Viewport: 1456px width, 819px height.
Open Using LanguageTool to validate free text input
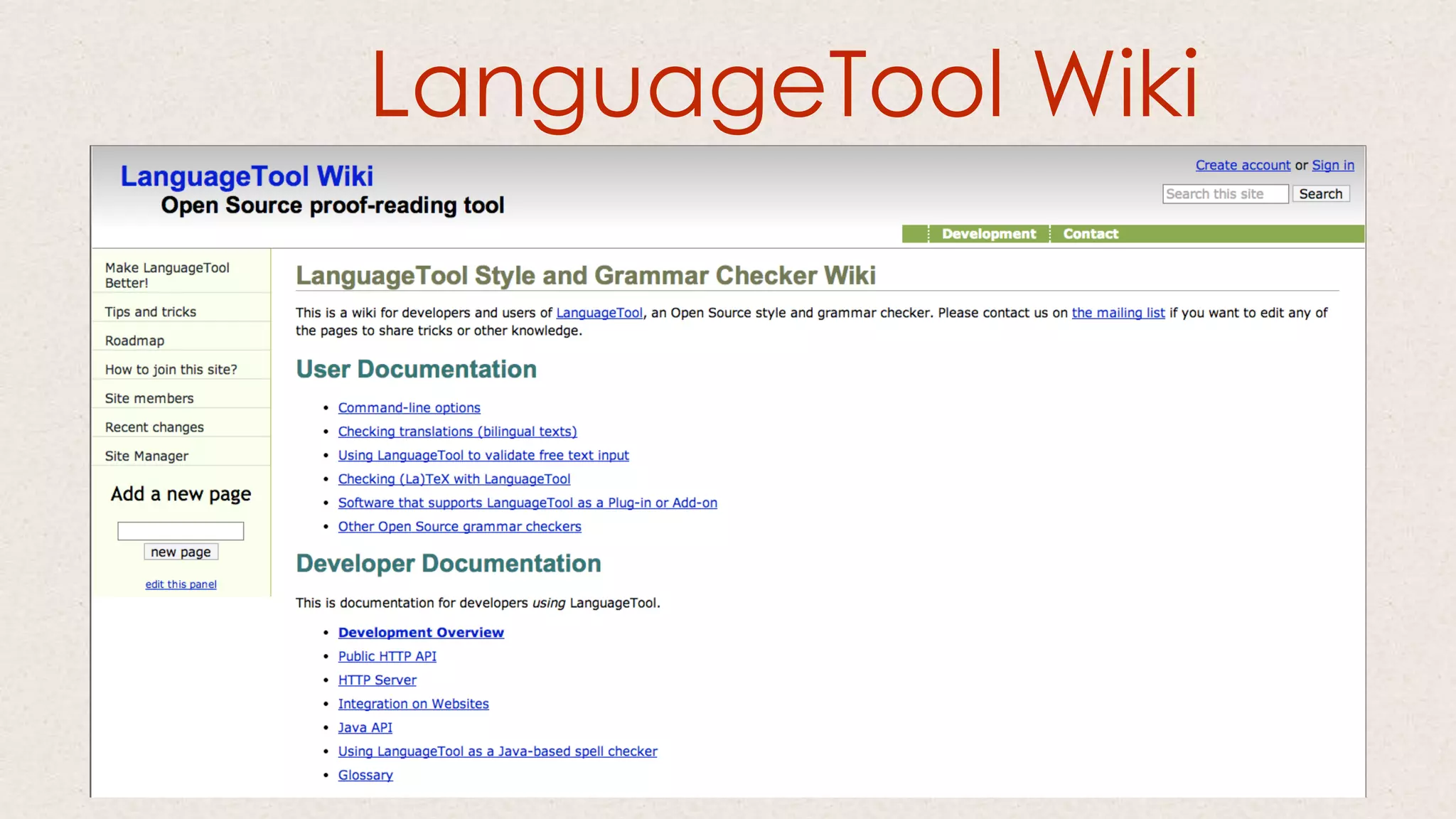click(x=483, y=456)
